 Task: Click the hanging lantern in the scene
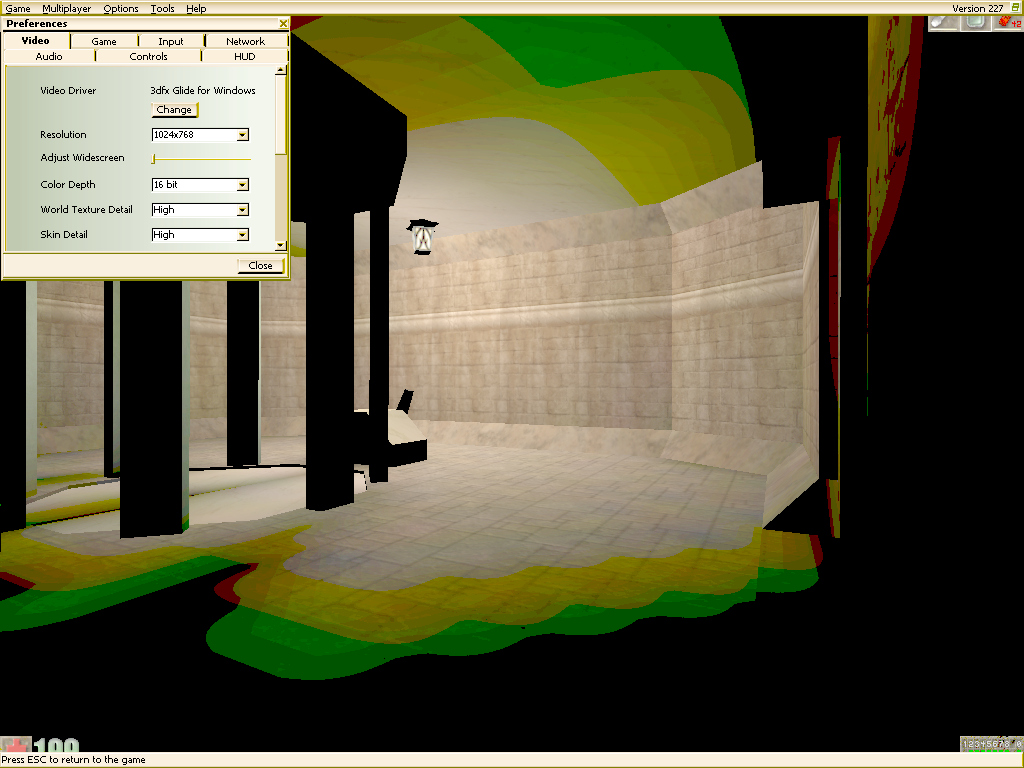[423, 237]
